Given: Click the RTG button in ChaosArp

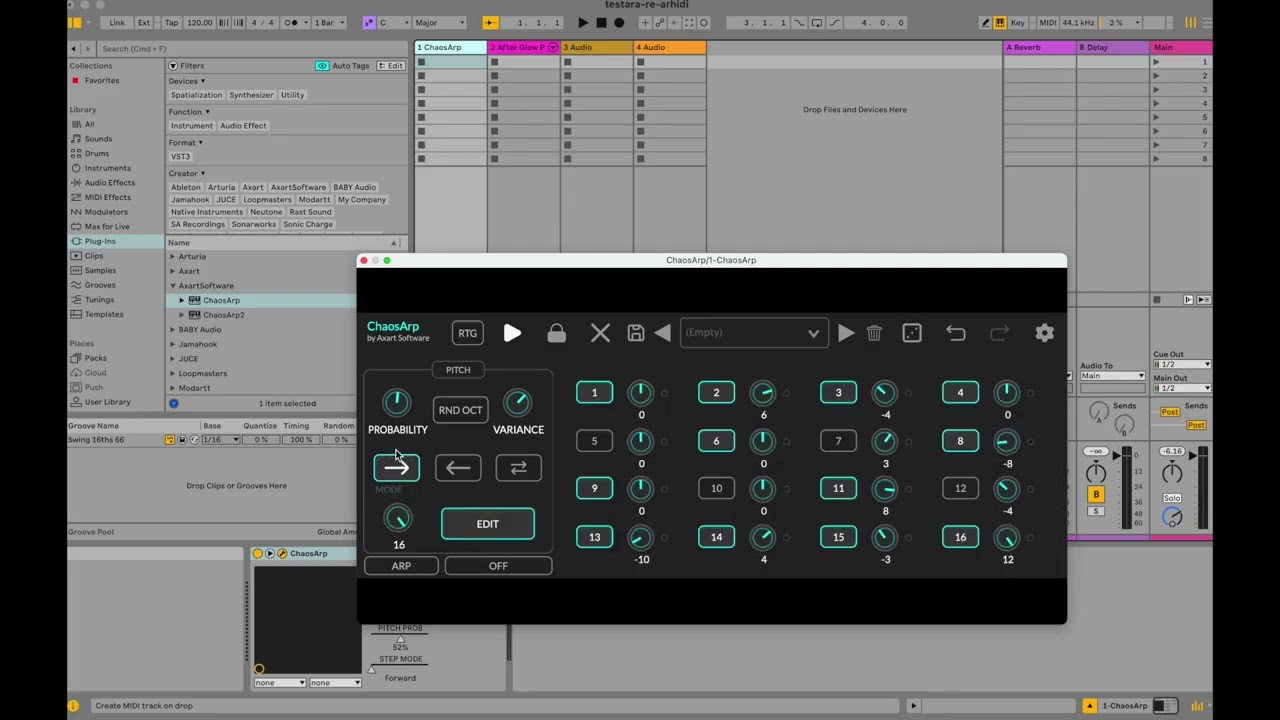Looking at the screenshot, I should 467,333.
